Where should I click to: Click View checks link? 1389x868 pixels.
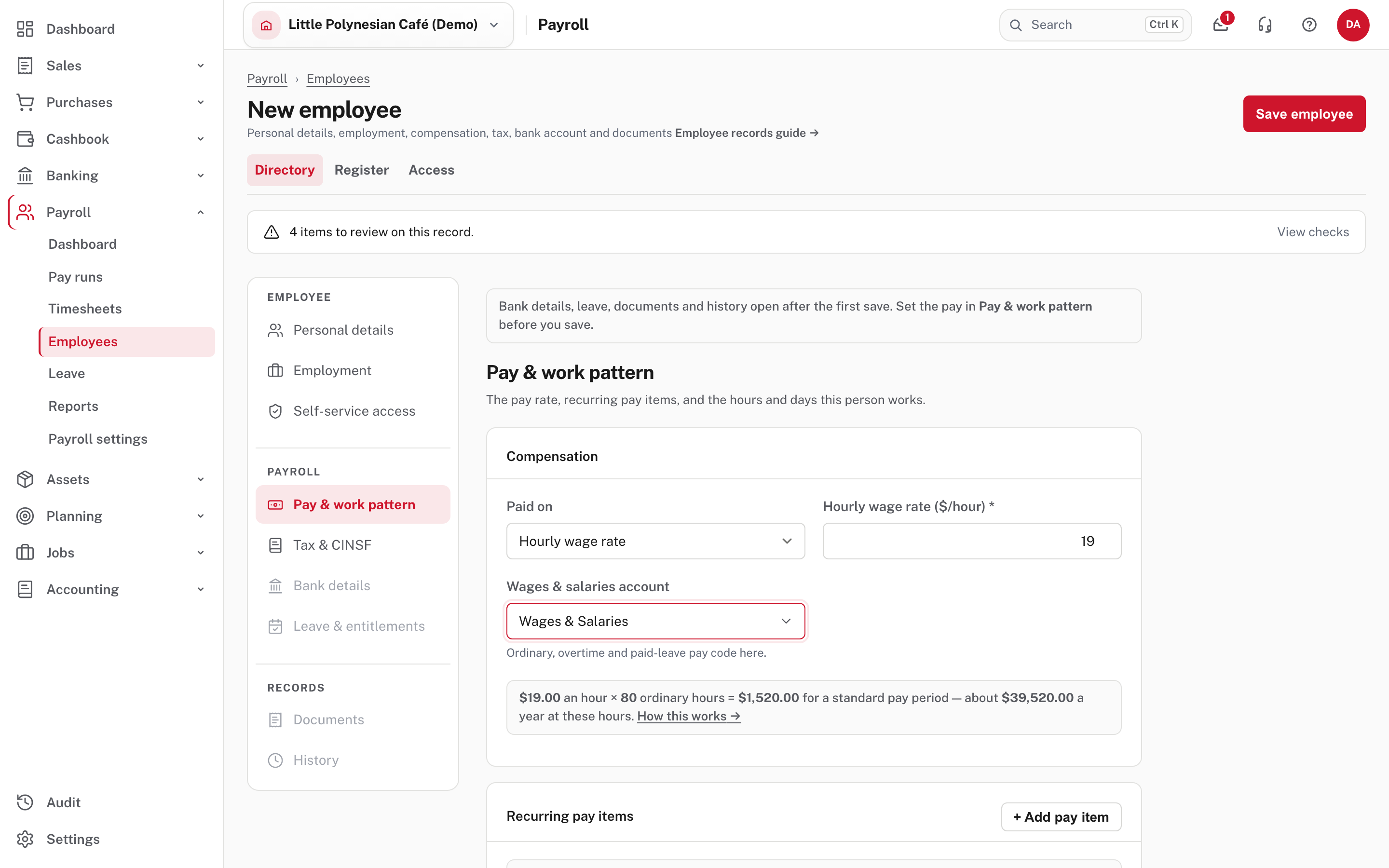pyautogui.click(x=1313, y=232)
